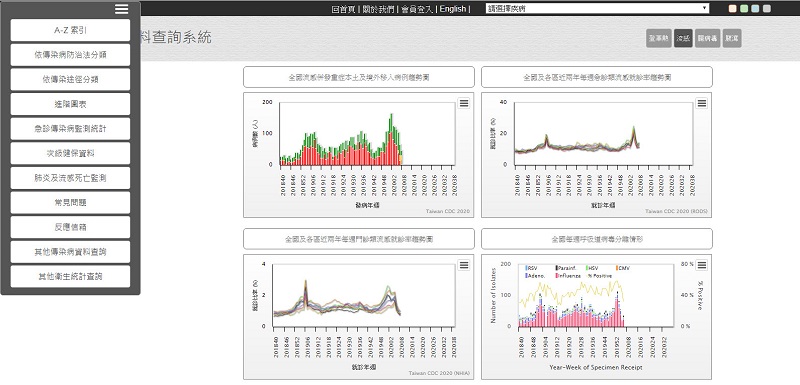This screenshot has height=385, width=800.
Task: Hide the Adeno. series in legend
Action: pyautogui.click(x=534, y=275)
